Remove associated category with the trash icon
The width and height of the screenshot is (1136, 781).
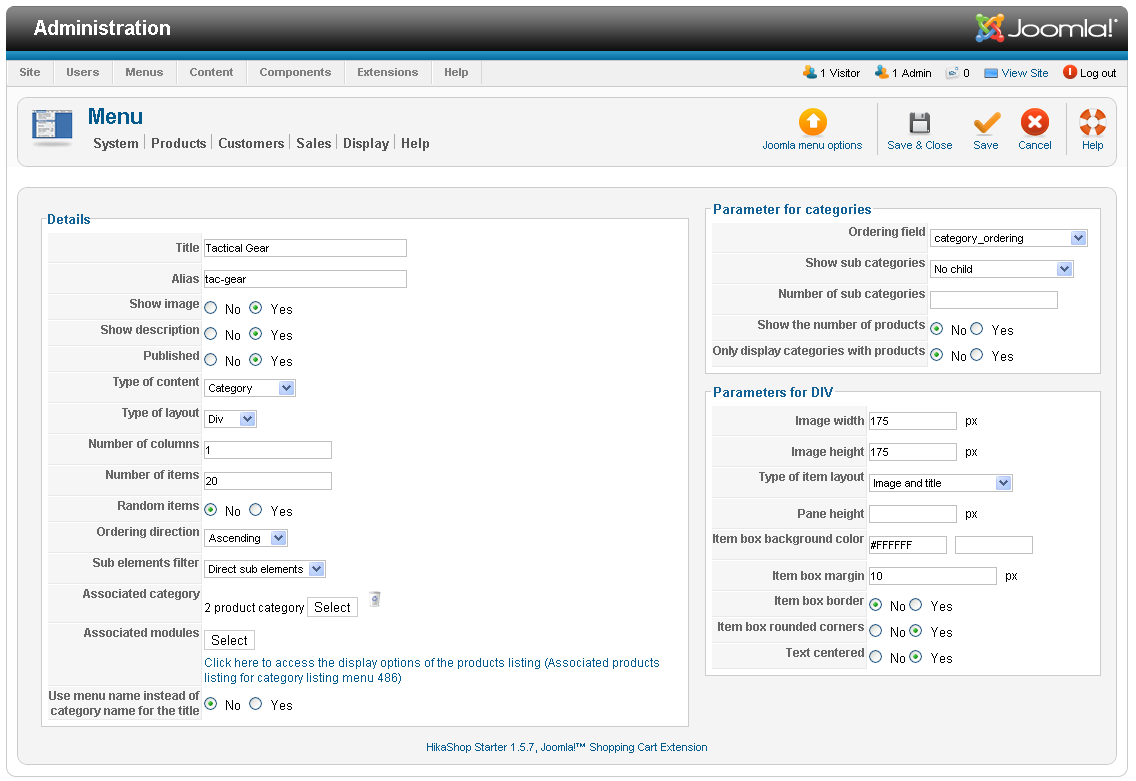click(375, 600)
